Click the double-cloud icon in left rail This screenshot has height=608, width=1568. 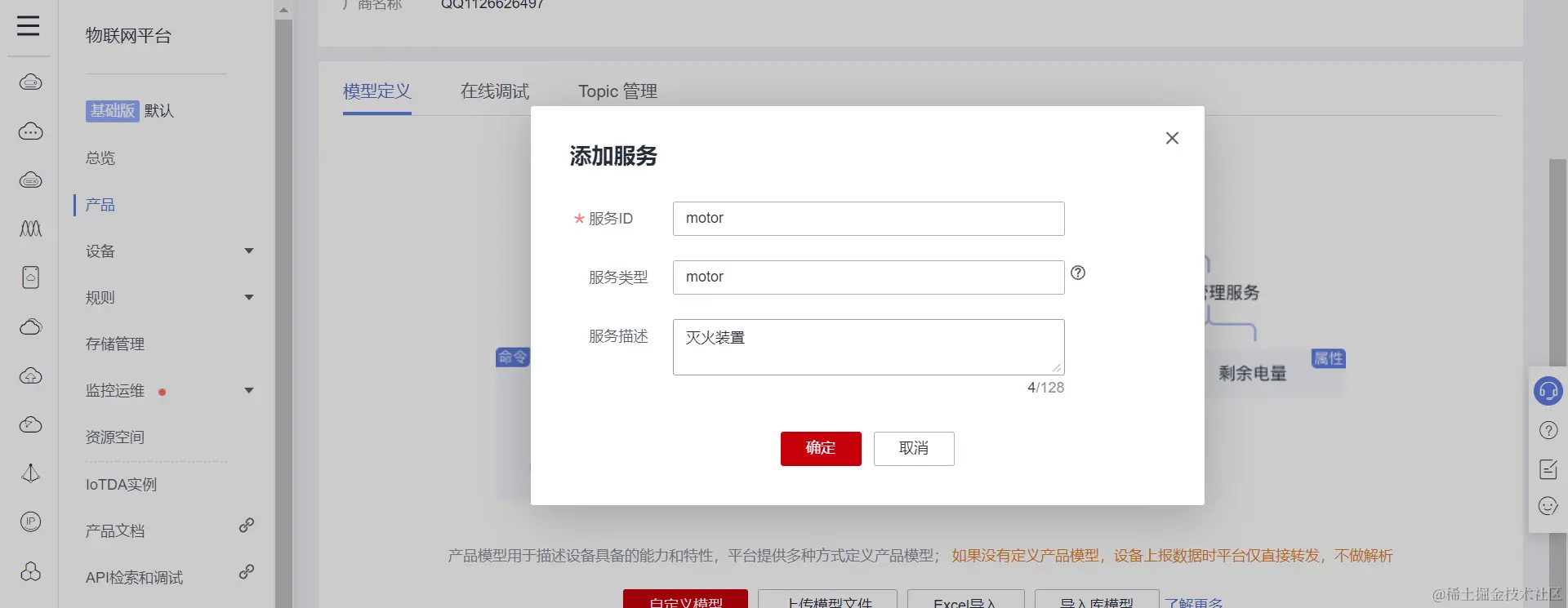pyautogui.click(x=30, y=326)
